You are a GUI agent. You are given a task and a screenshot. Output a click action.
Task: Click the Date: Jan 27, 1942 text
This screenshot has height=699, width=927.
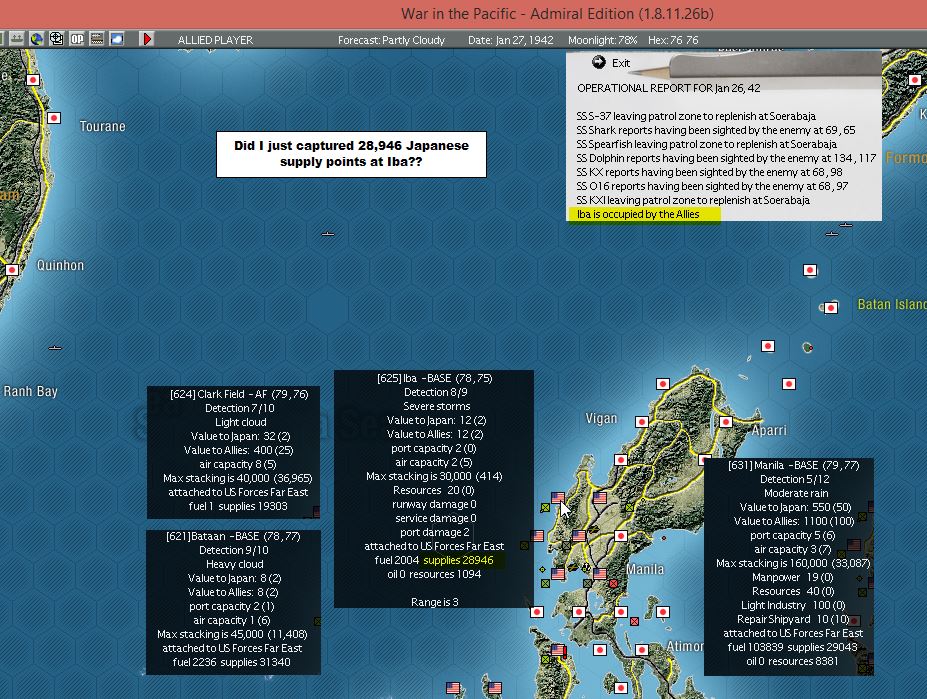click(511, 40)
